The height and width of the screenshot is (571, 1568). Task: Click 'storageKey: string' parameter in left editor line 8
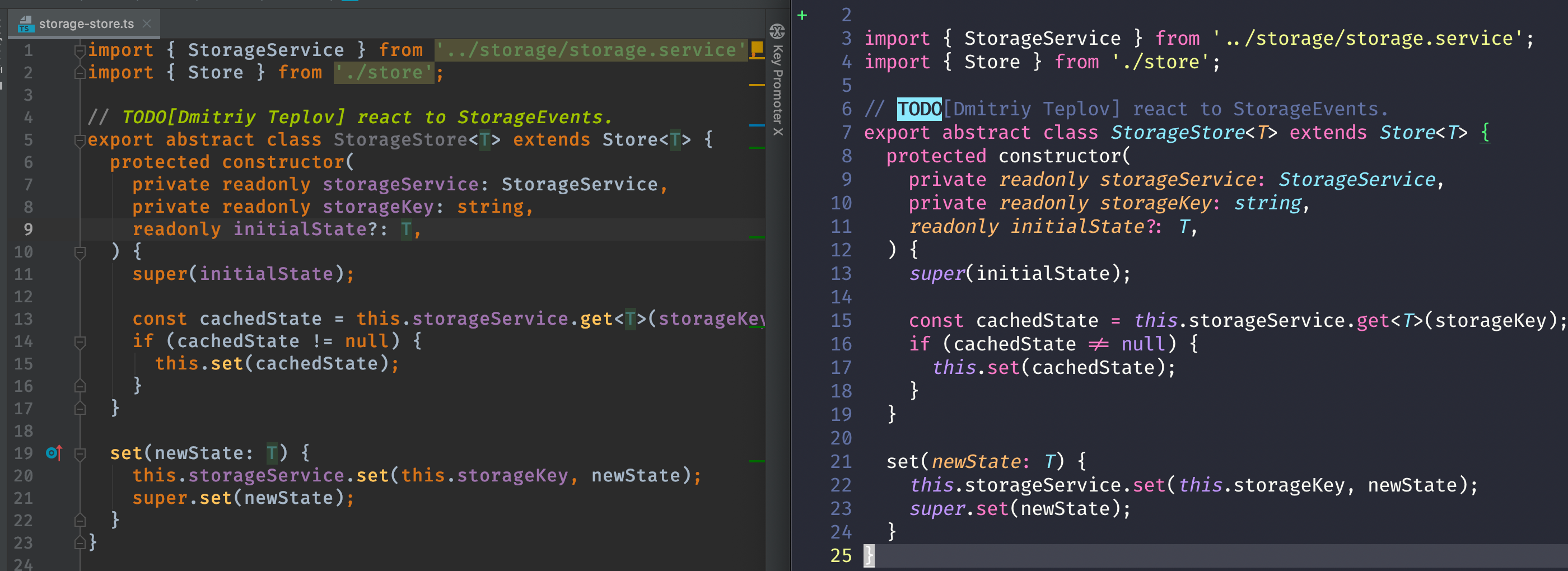[423, 207]
